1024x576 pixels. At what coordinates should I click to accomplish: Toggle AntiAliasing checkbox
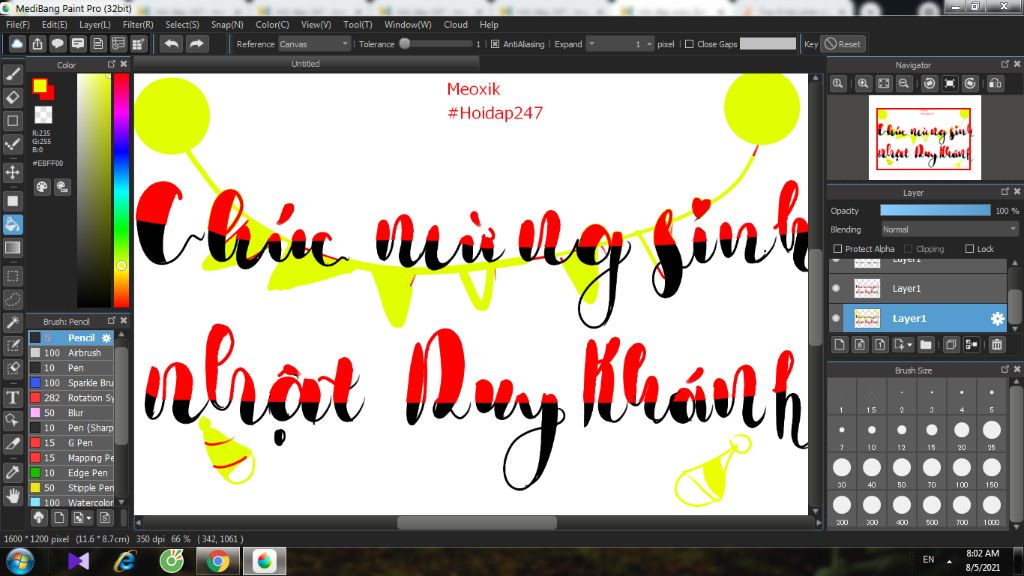coord(495,44)
